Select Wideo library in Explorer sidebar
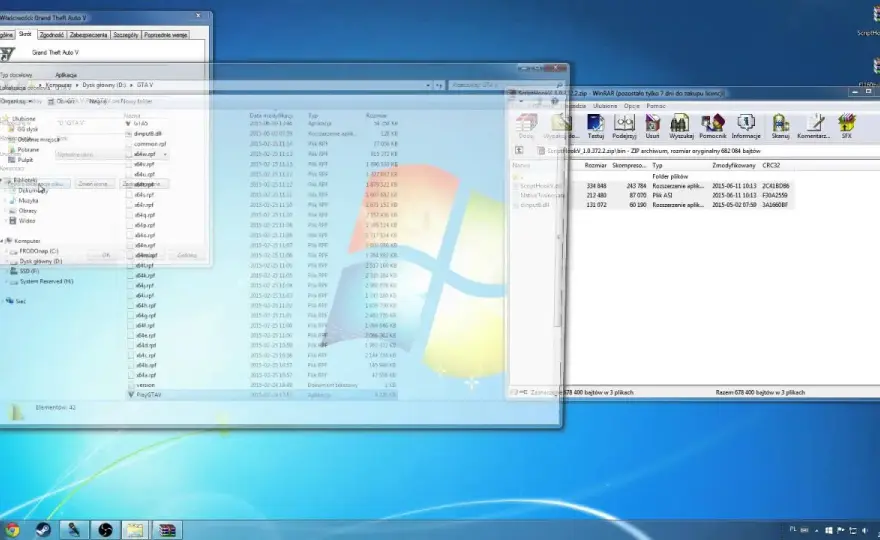Screen dimensions: 880x540 [x=27, y=221]
